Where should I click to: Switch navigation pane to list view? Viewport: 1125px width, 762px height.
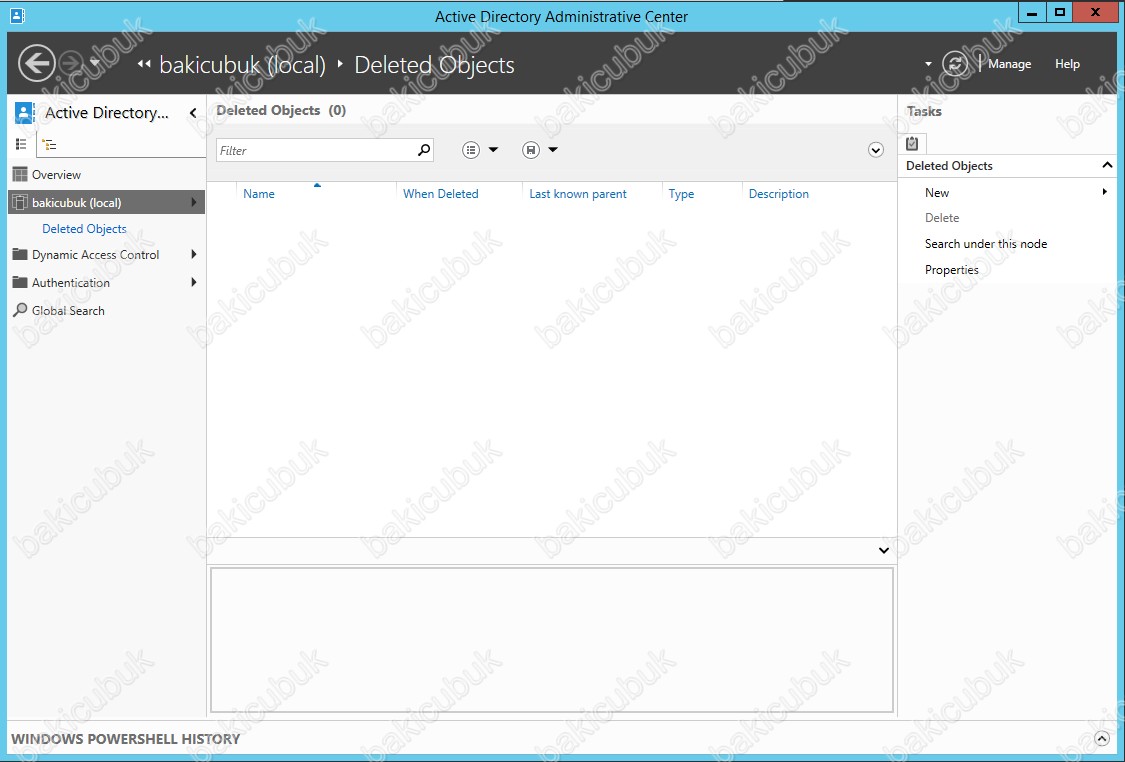click(x=21, y=144)
